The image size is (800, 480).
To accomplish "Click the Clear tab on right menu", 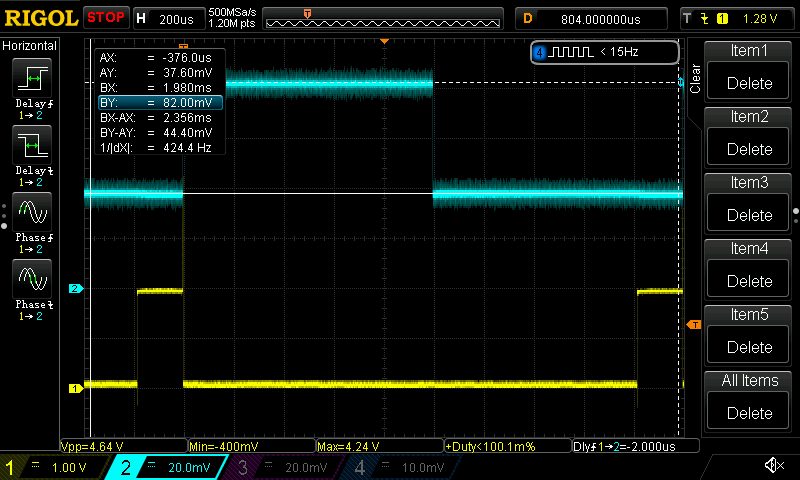I will point(695,78).
